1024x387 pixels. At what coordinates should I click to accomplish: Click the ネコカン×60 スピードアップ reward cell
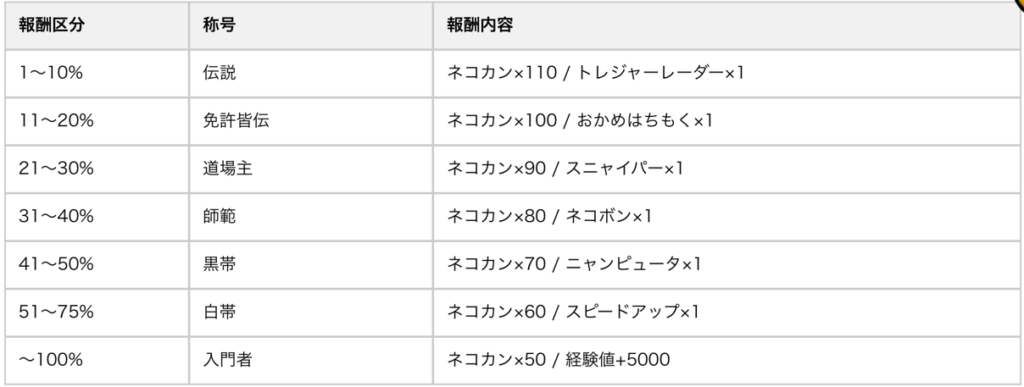tap(726, 312)
